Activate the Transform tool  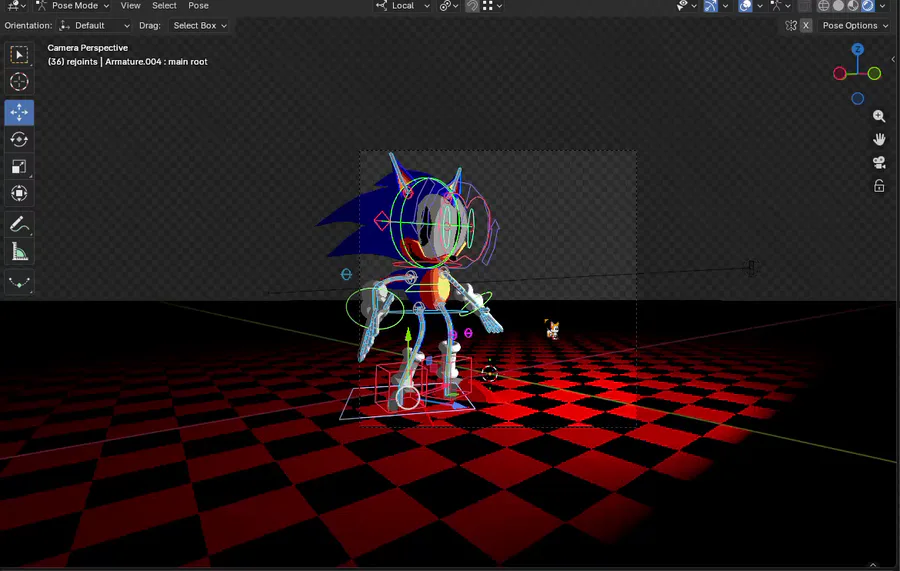[x=19, y=193]
